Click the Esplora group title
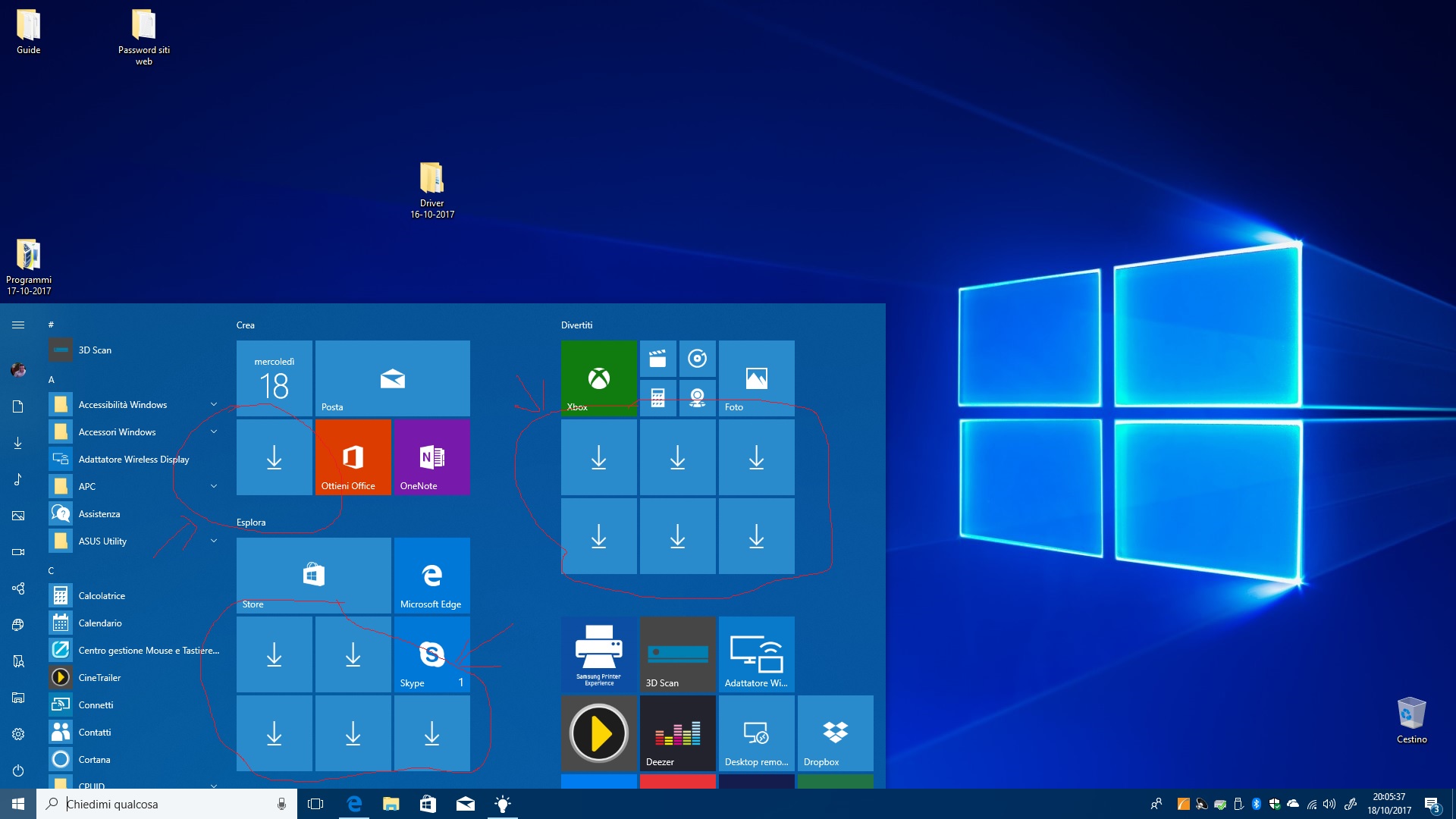 click(251, 522)
